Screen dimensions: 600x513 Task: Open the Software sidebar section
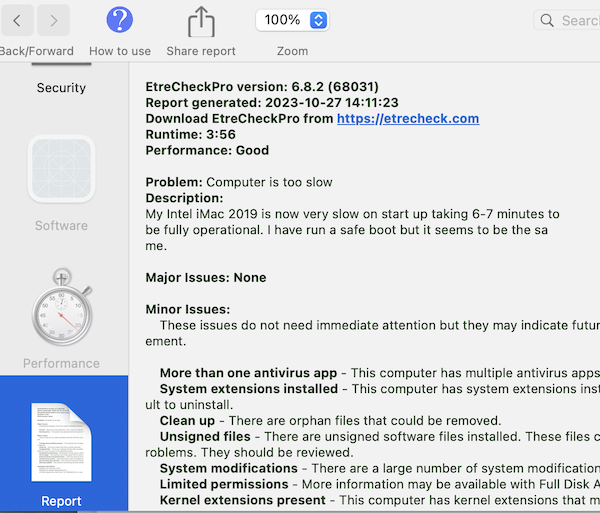pyautogui.click(x=61, y=169)
